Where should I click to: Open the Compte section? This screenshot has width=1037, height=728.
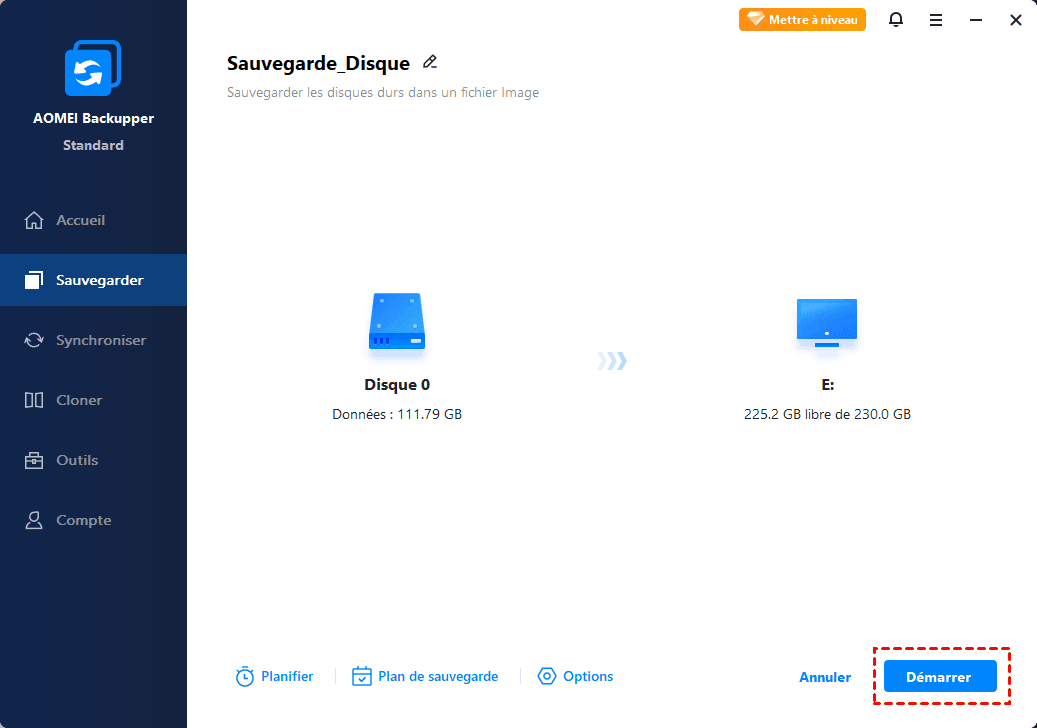click(93, 520)
